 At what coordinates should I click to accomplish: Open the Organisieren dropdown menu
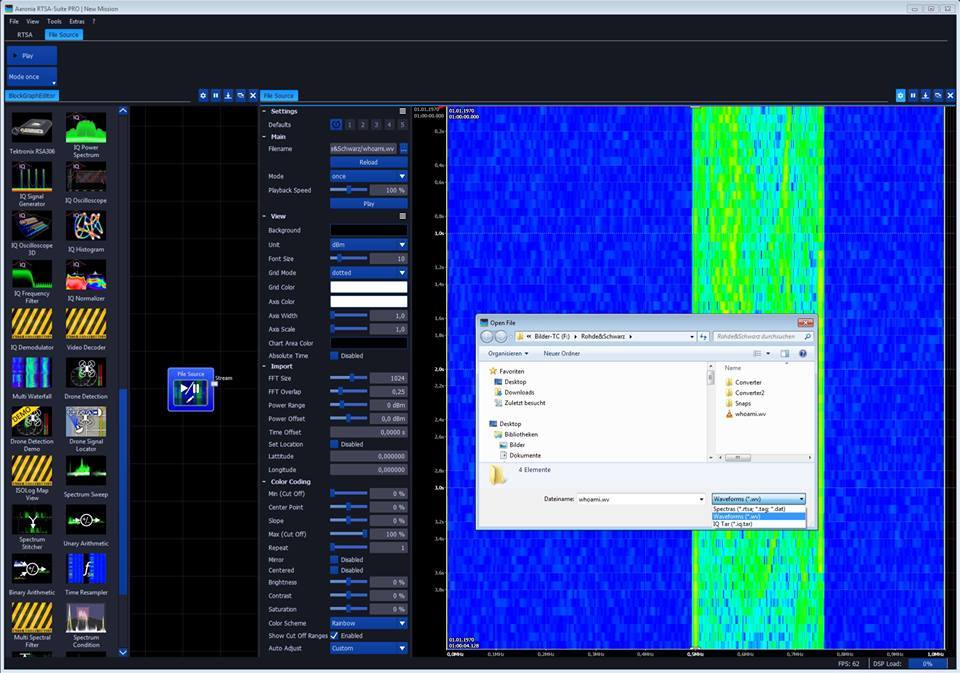(x=508, y=353)
